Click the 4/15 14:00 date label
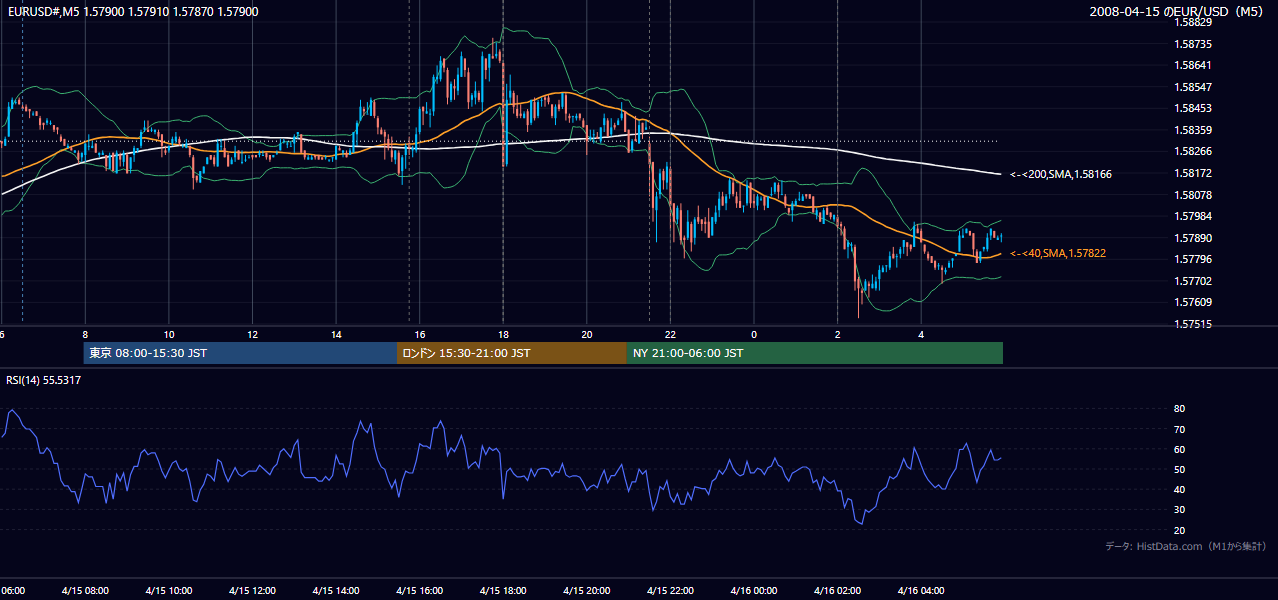This screenshot has width=1278, height=600. (336, 591)
